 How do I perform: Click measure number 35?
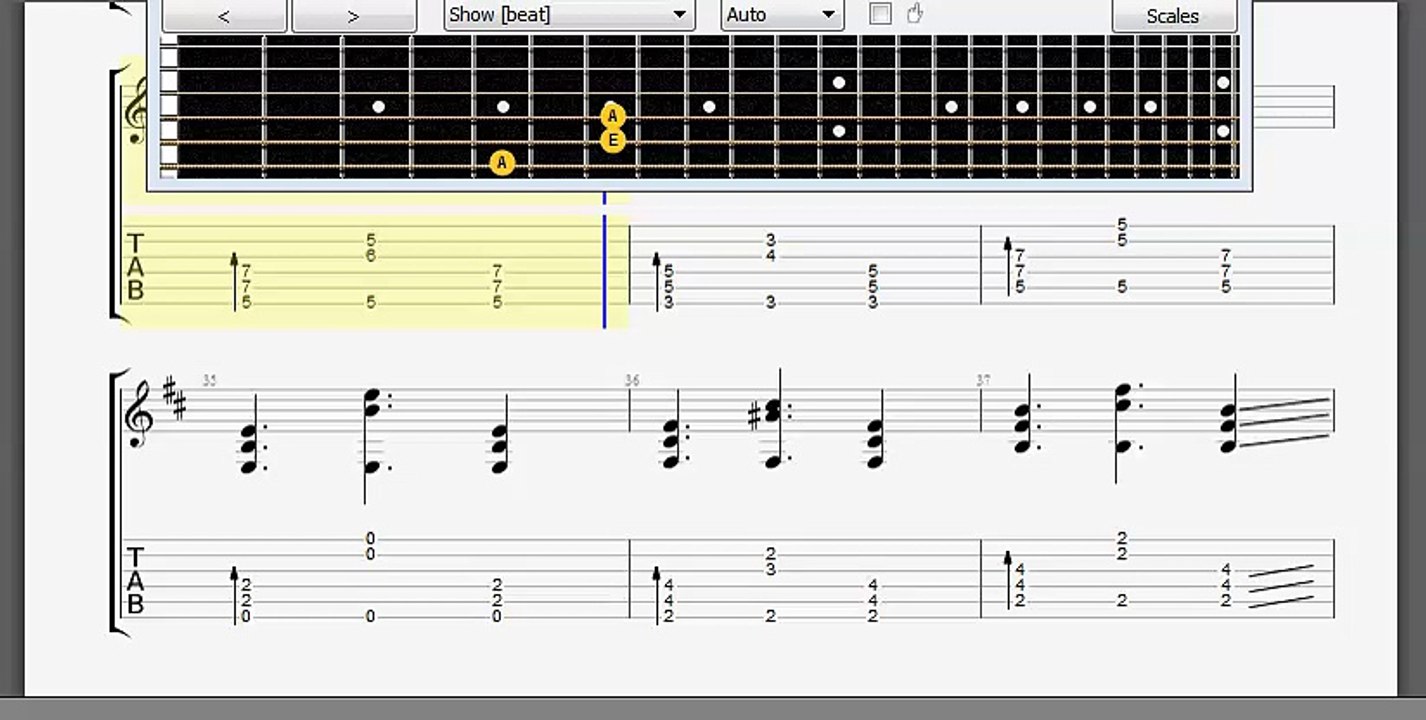click(210, 381)
